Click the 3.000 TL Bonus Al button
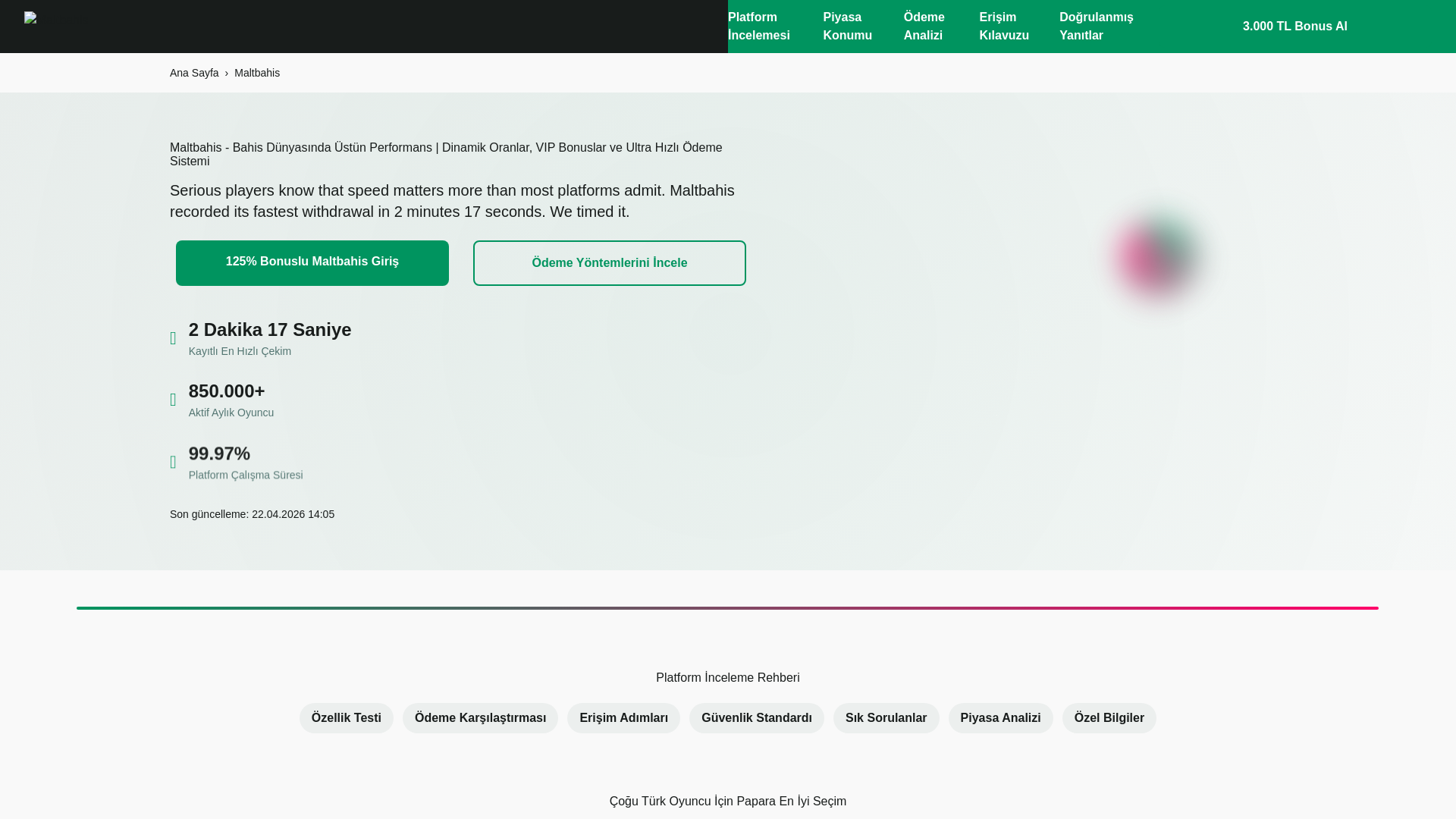This screenshot has width=1456, height=819. [x=1294, y=27]
